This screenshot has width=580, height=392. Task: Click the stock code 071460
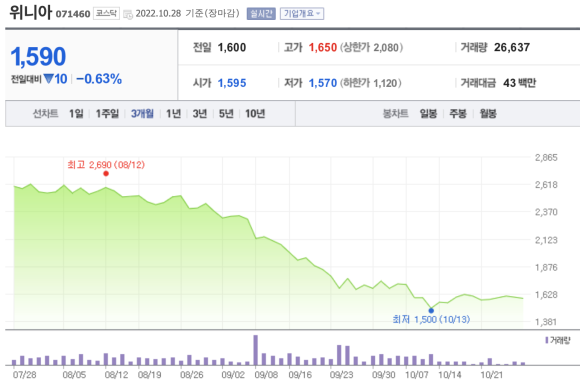coord(73,14)
